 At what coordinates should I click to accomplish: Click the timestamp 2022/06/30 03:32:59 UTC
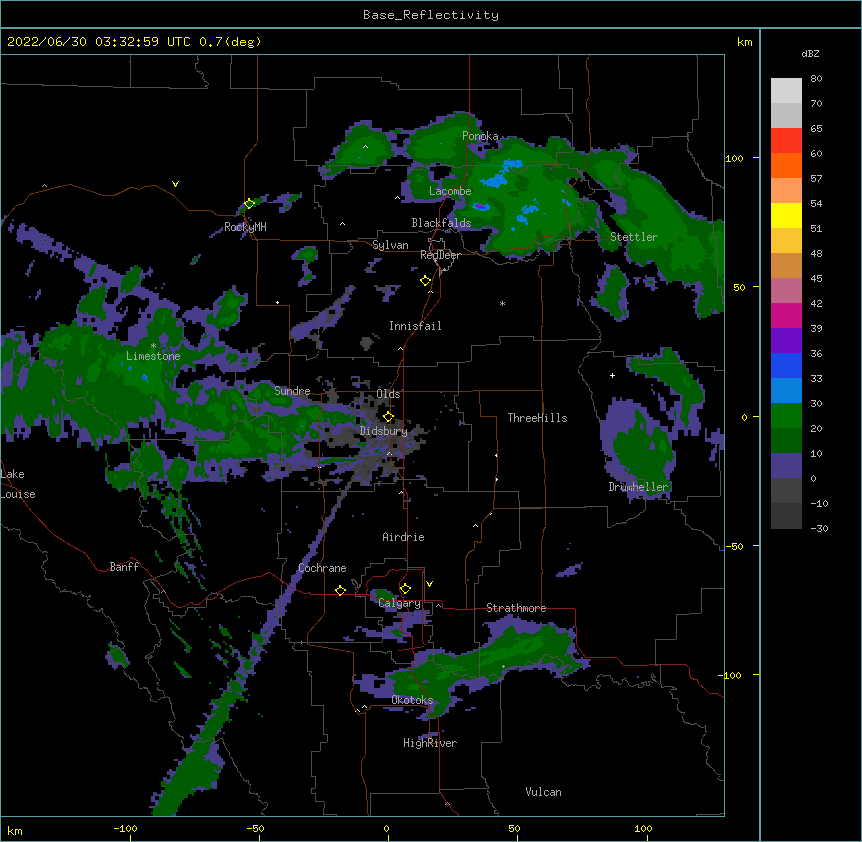coord(98,42)
